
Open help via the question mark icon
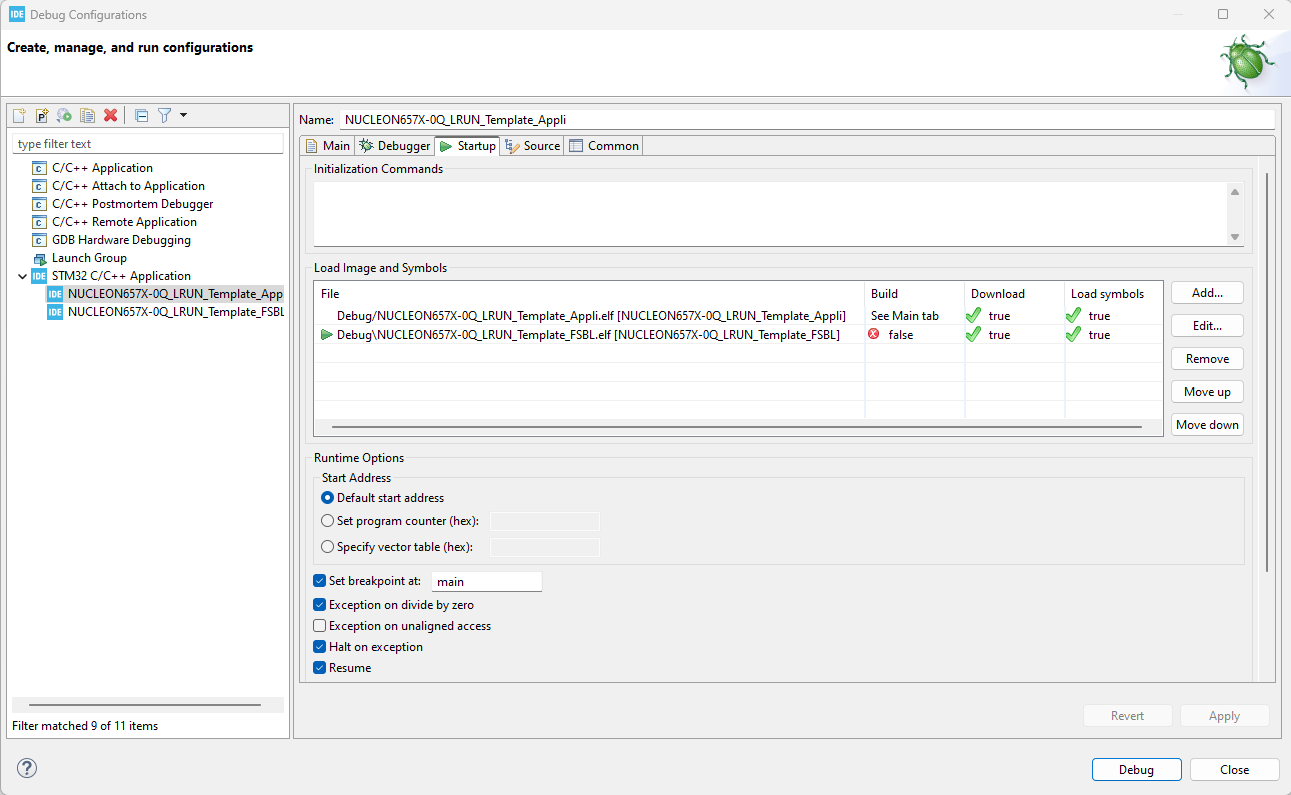coord(26,768)
